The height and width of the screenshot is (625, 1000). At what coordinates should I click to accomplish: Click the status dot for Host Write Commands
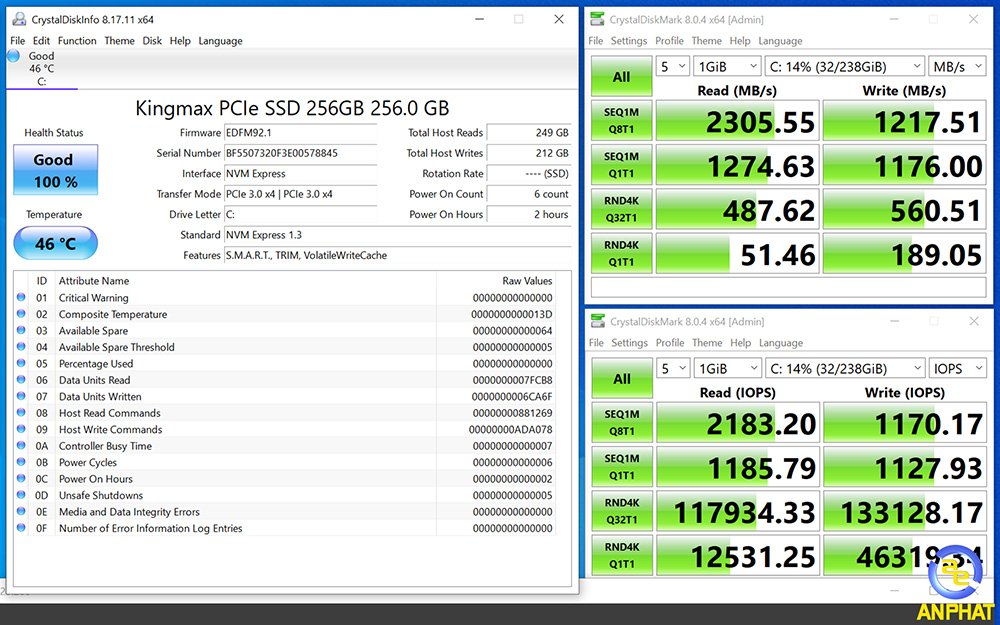click(21, 429)
